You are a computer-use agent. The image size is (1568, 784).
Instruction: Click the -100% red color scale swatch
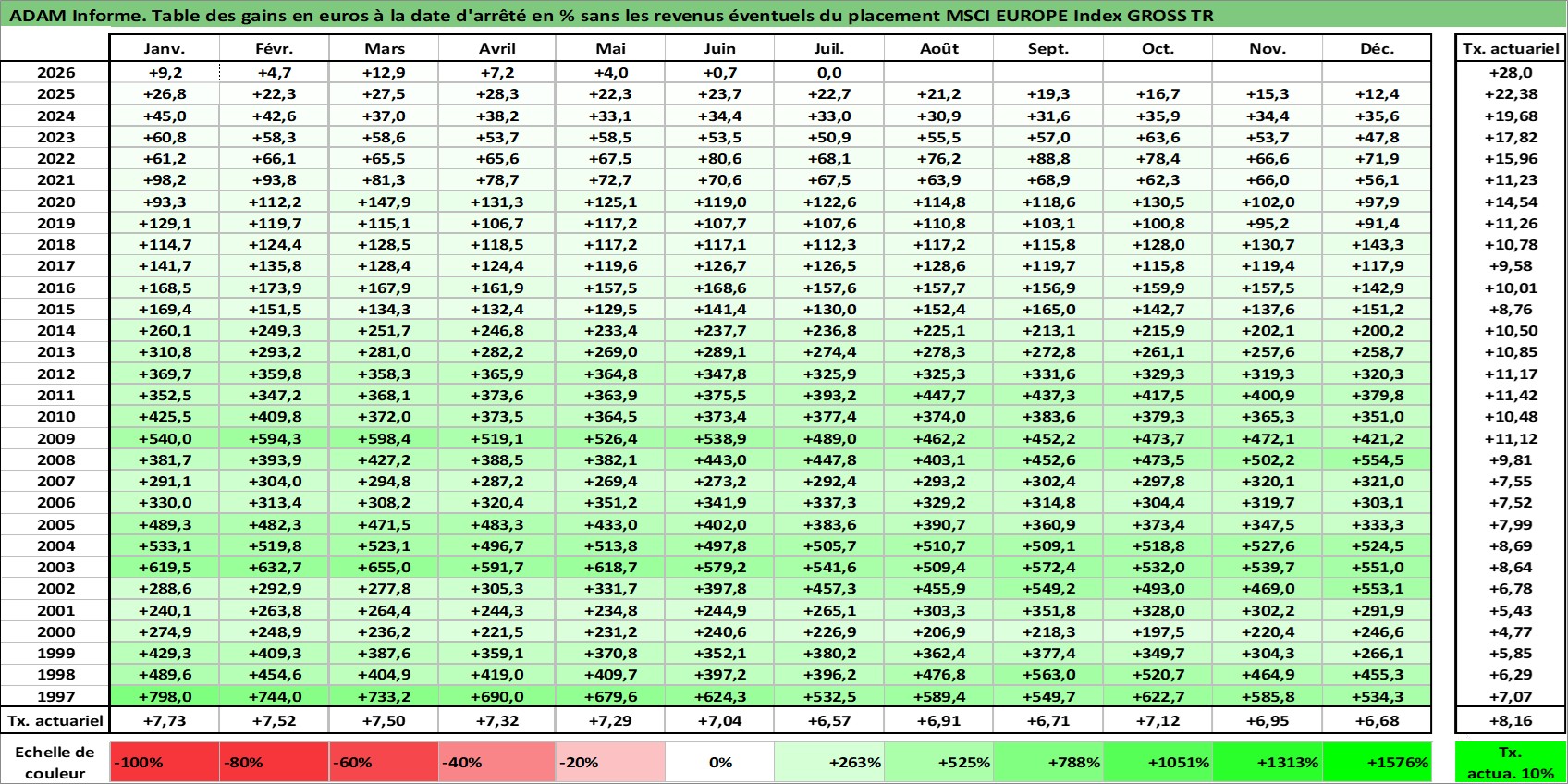pyautogui.click(x=165, y=762)
